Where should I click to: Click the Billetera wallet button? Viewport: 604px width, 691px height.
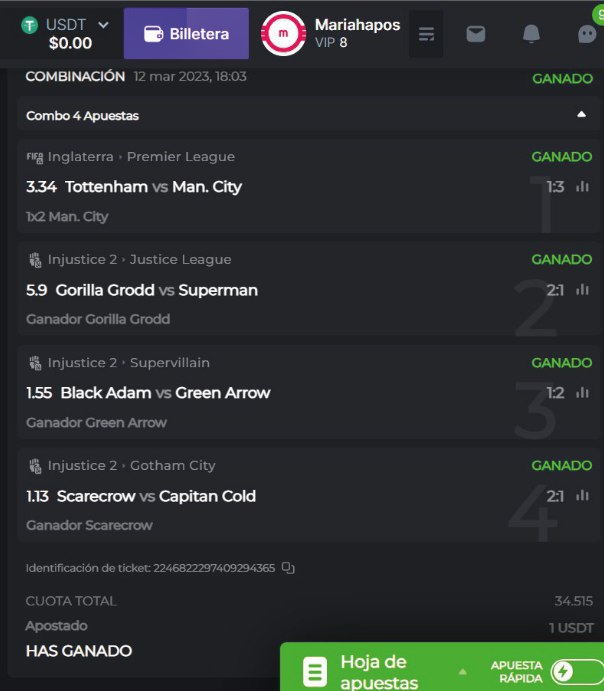[186, 34]
